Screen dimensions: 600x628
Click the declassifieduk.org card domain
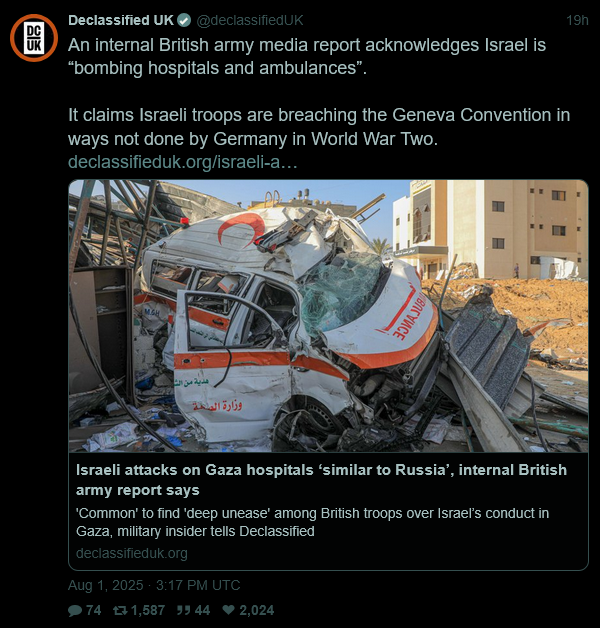coord(132,553)
